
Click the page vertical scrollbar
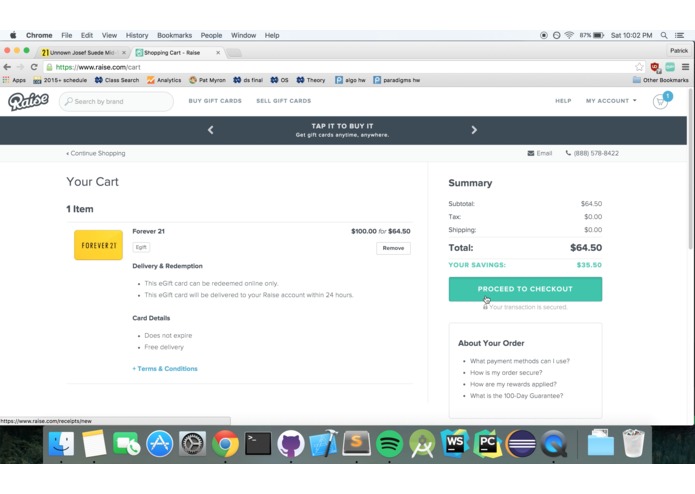[691, 168]
